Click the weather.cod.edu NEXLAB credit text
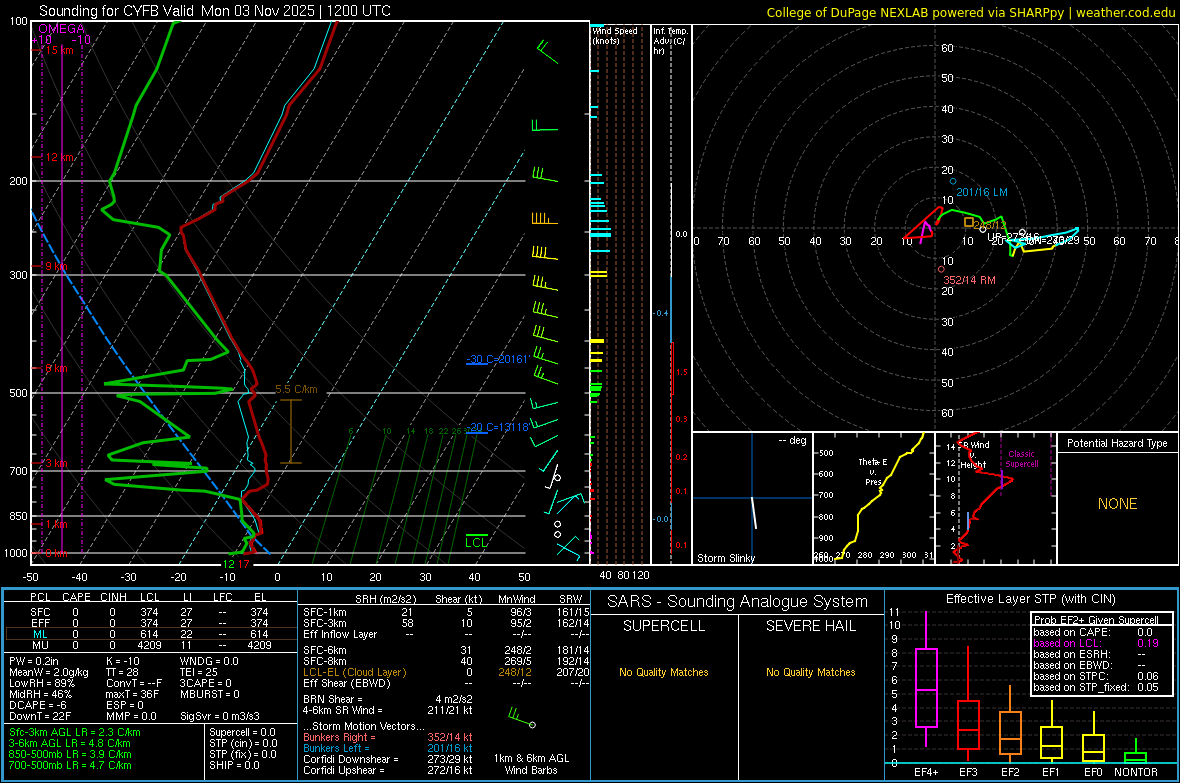Viewport: 1180px width, 783px height. click(x=970, y=12)
